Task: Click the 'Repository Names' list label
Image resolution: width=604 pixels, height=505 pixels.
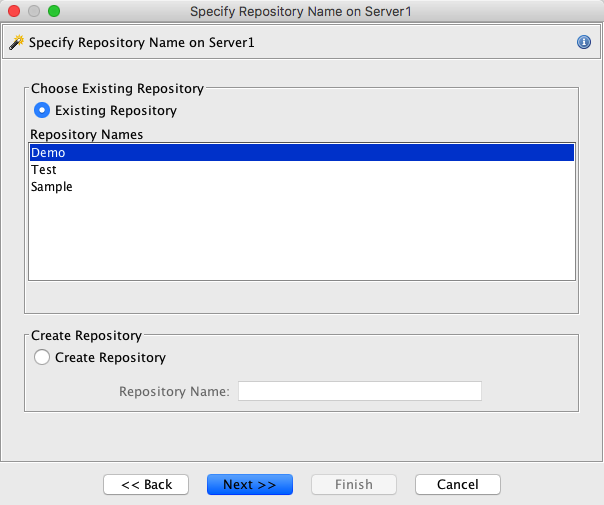Action: click(x=87, y=134)
